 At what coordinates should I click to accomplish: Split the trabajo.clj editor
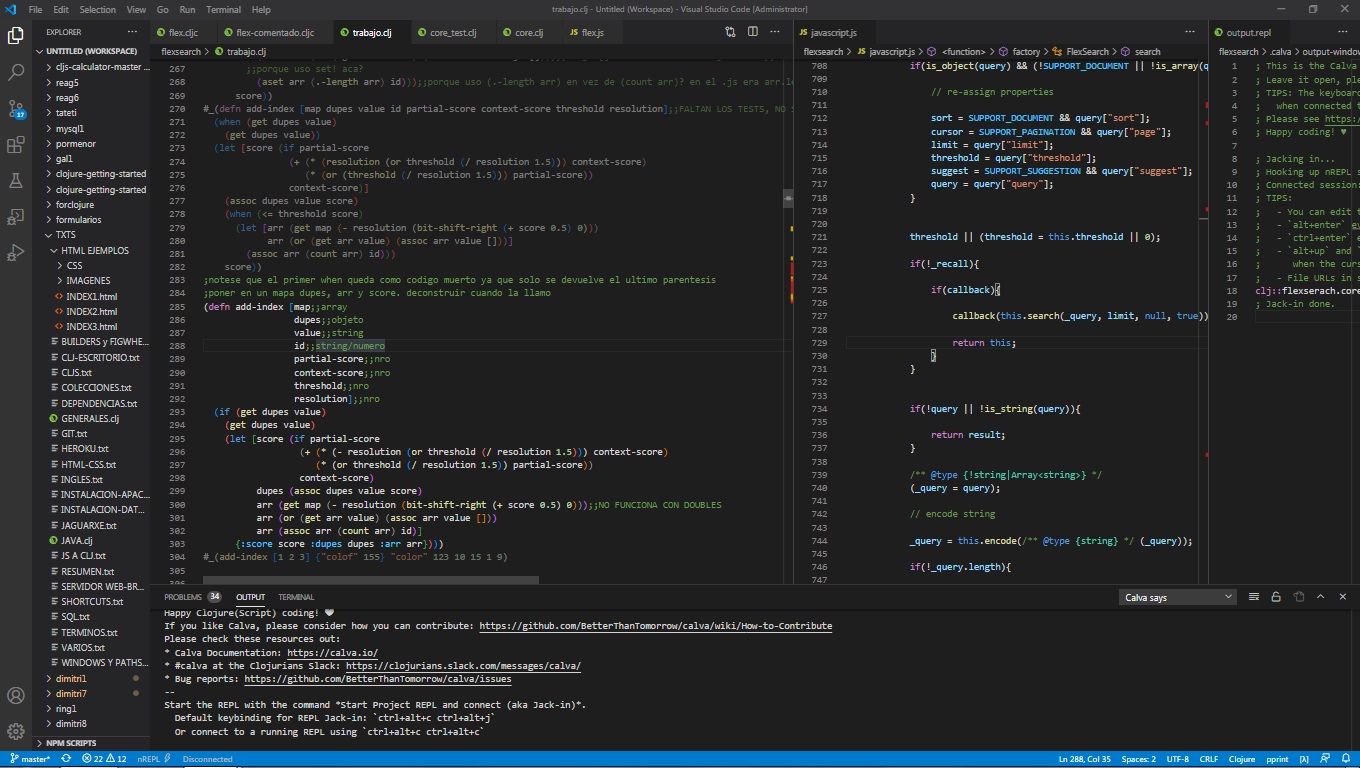752,32
